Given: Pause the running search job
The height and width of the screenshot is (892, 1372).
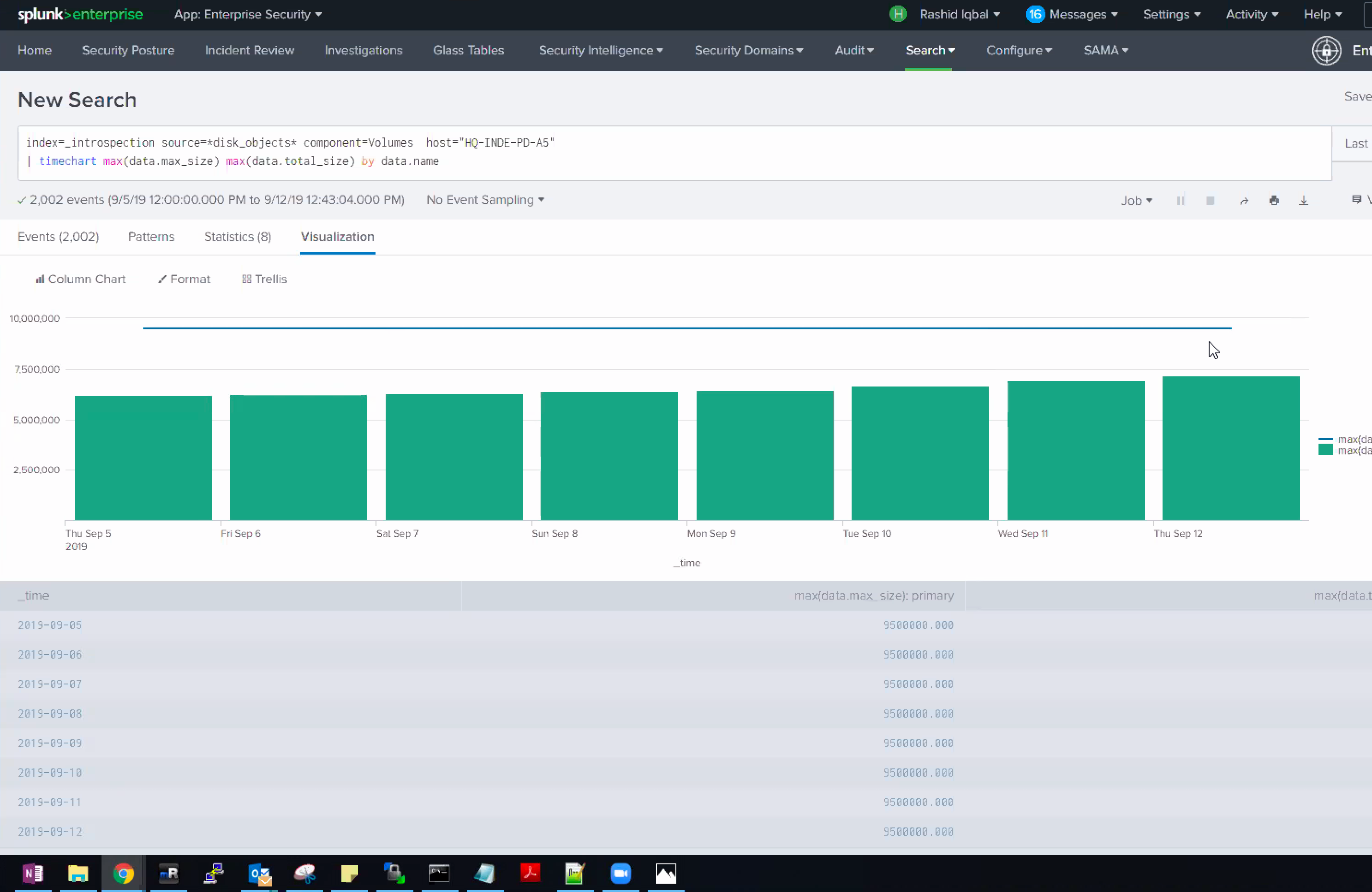Looking at the screenshot, I should (x=1181, y=201).
